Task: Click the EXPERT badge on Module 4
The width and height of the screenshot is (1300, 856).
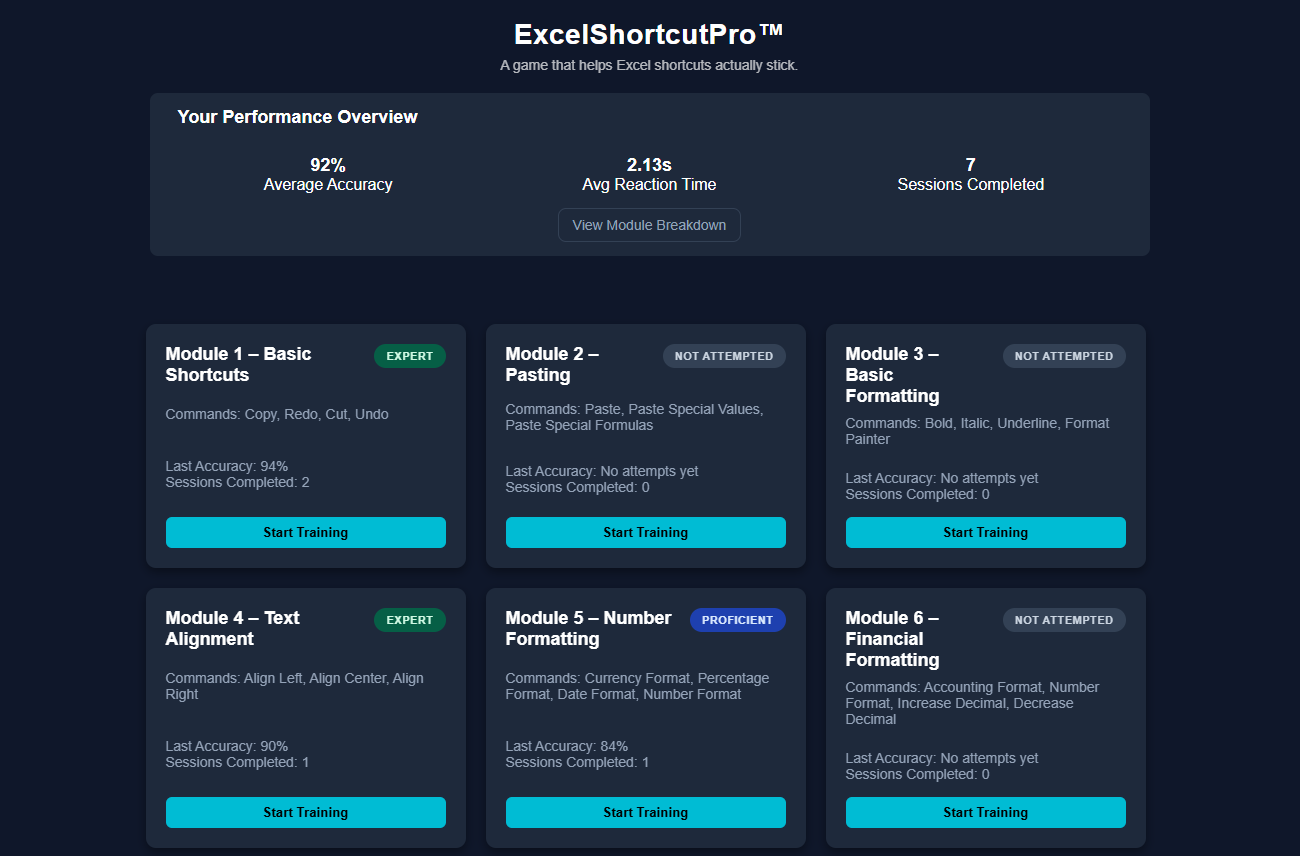Action: (x=410, y=619)
